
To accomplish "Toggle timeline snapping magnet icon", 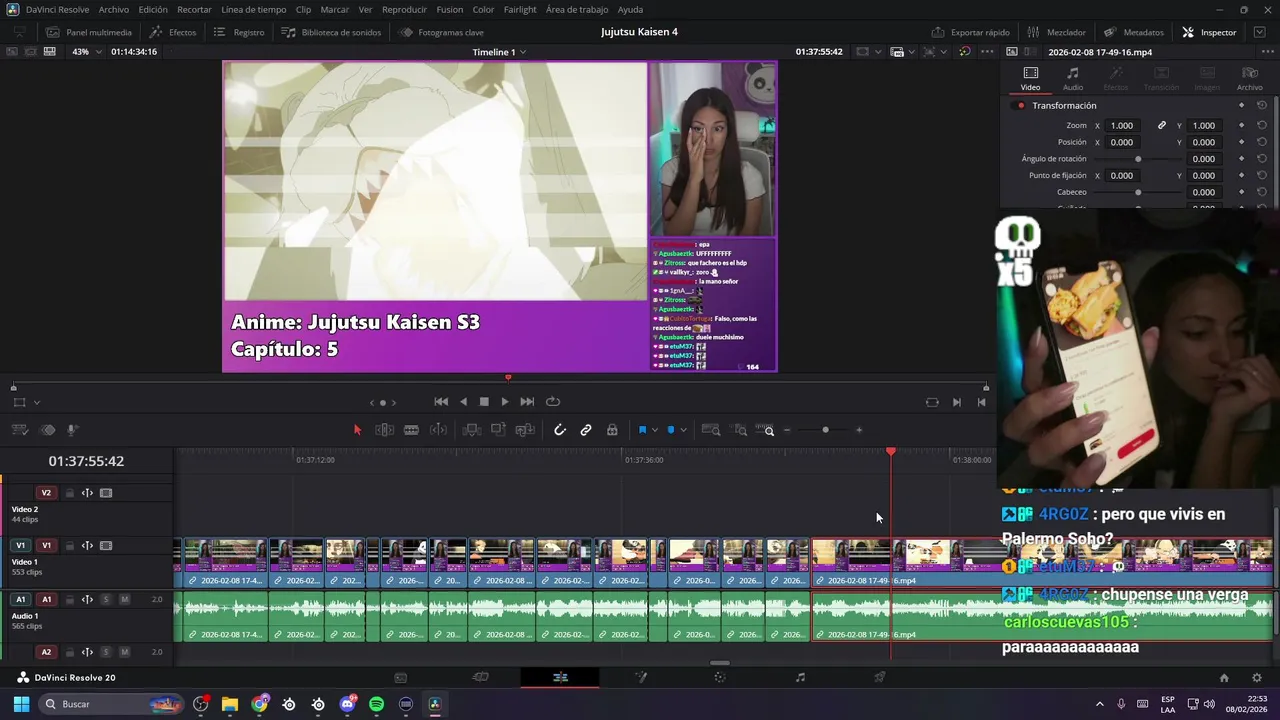I will [560, 430].
